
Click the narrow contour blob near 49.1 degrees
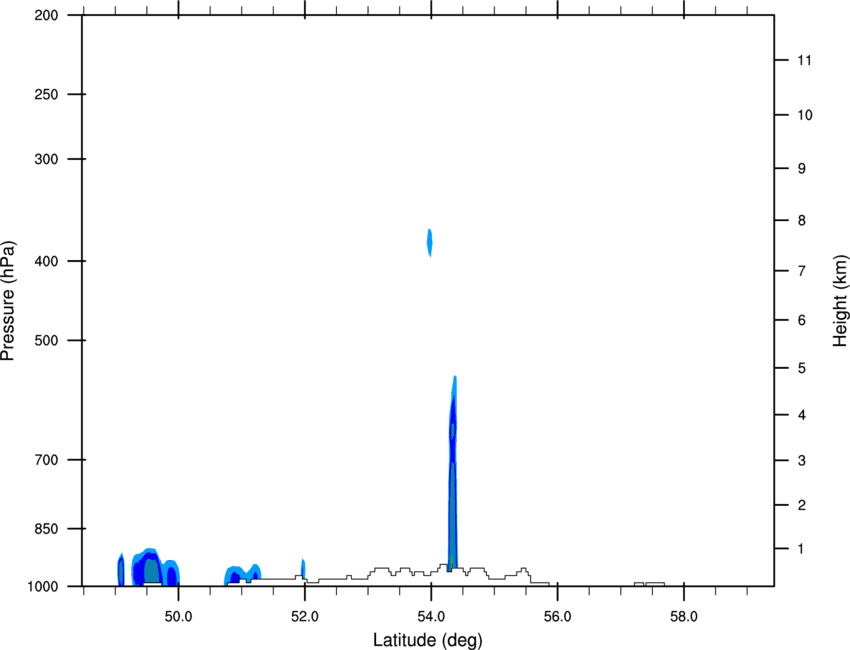point(121,570)
